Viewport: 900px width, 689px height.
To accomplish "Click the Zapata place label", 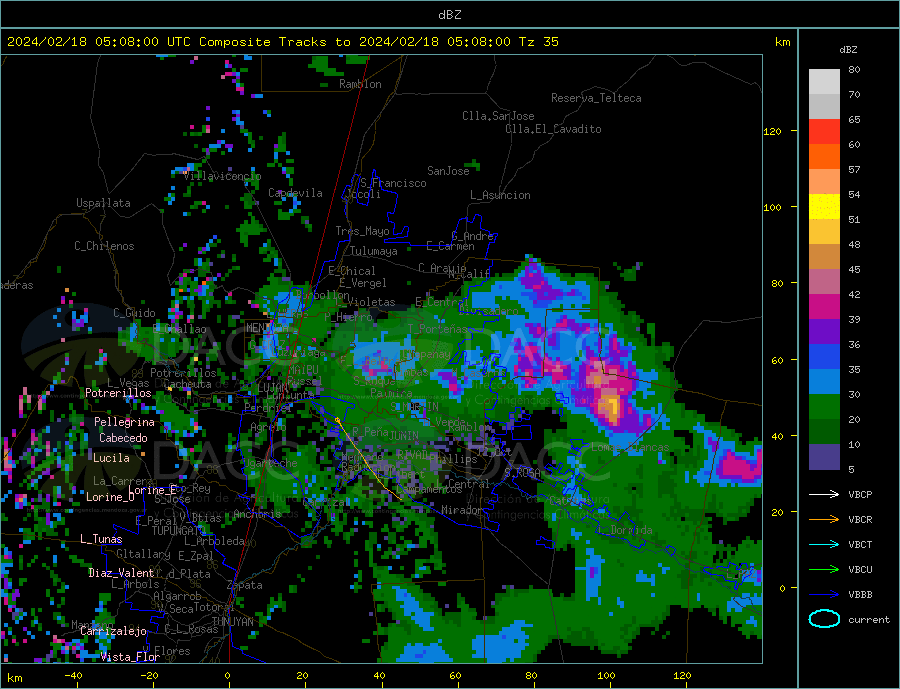I will pyautogui.click(x=245, y=585).
